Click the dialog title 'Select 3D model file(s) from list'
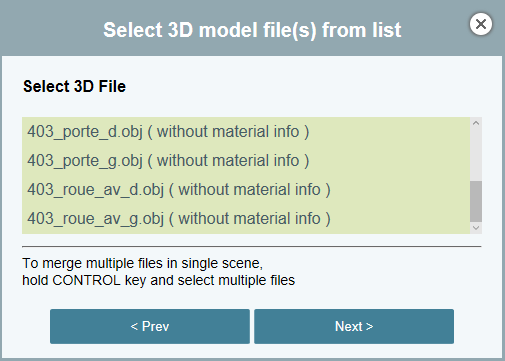Image resolution: width=505 pixels, height=361 pixels. (252, 30)
